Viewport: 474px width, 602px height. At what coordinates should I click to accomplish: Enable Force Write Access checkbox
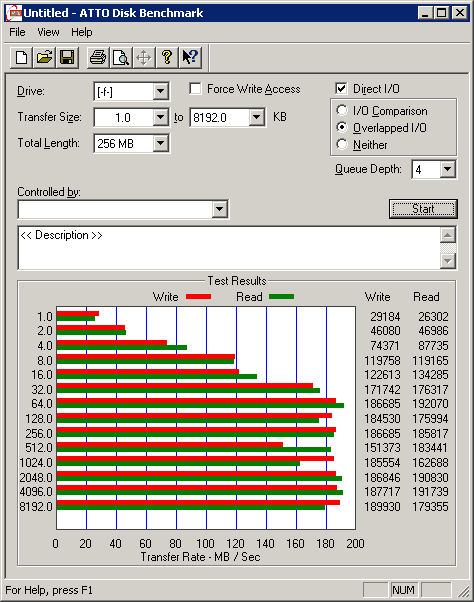click(x=195, y=89)
